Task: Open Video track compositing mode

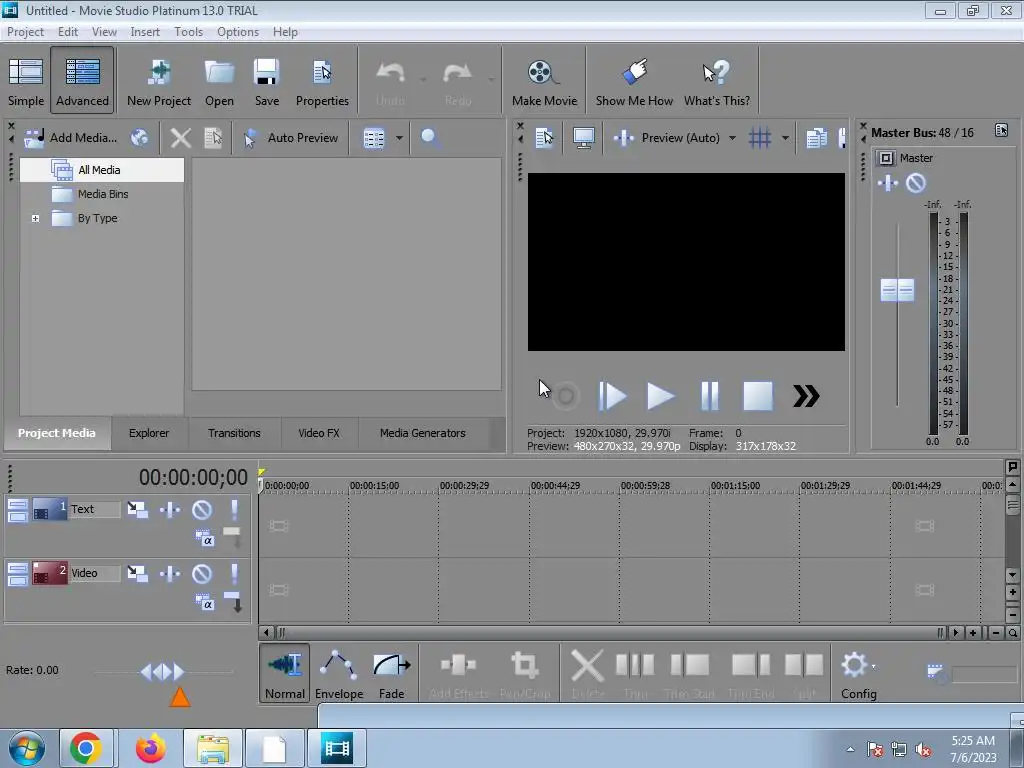Action: 204,601
